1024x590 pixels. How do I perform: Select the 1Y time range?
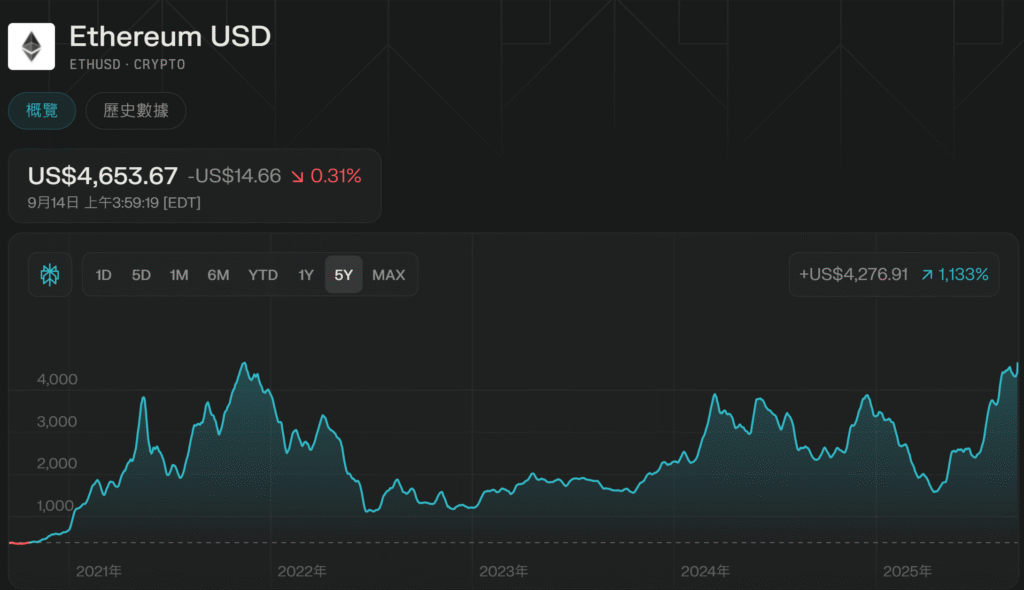(306, 275)
